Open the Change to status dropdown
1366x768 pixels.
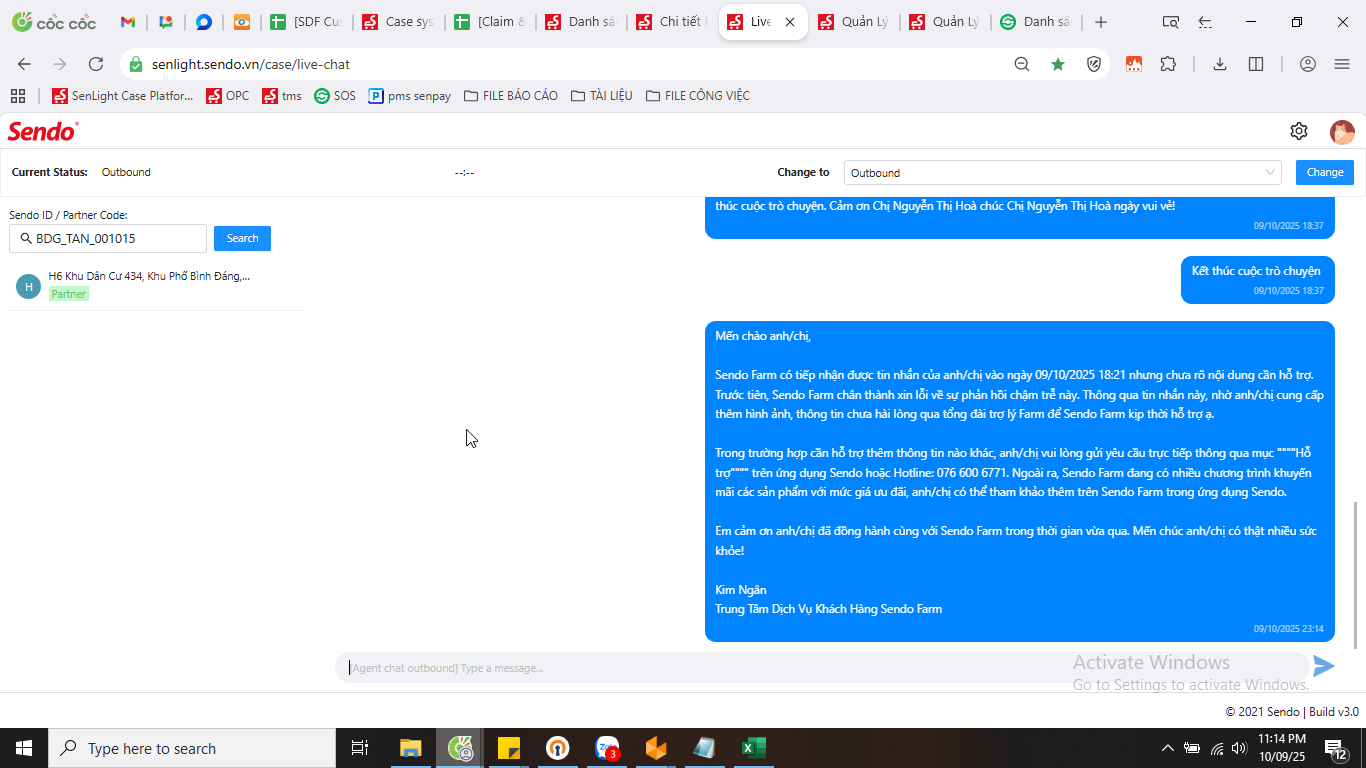(1063, 173)
